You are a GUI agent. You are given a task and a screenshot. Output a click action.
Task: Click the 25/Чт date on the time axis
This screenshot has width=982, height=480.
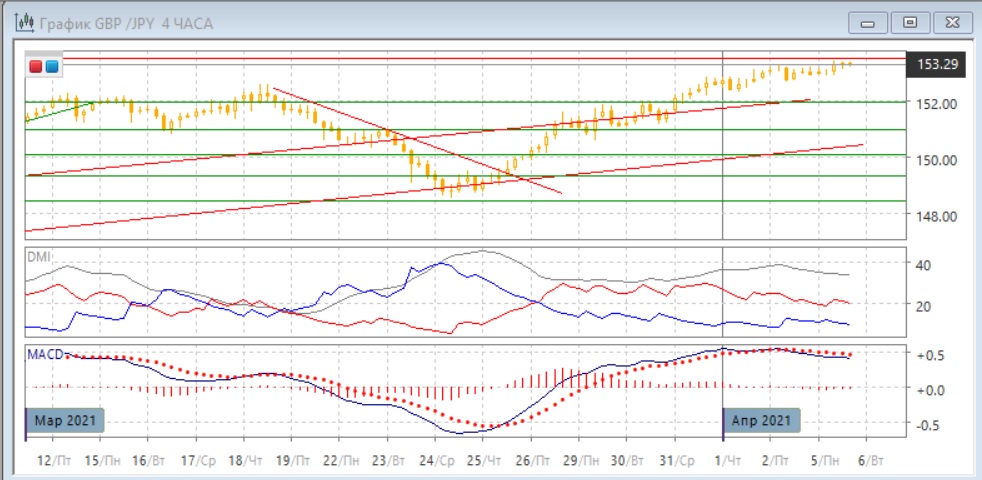click(484, 460)
